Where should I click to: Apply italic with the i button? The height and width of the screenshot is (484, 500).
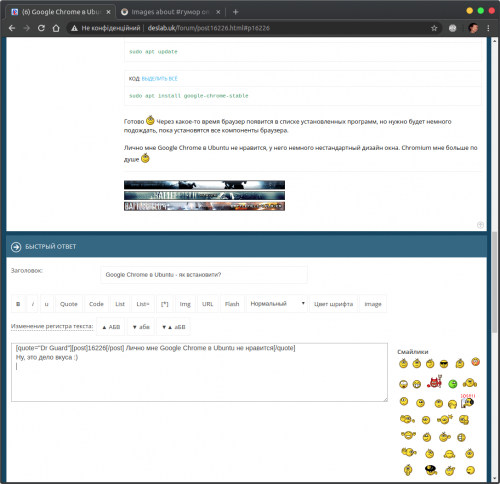[x=33, y=304]
